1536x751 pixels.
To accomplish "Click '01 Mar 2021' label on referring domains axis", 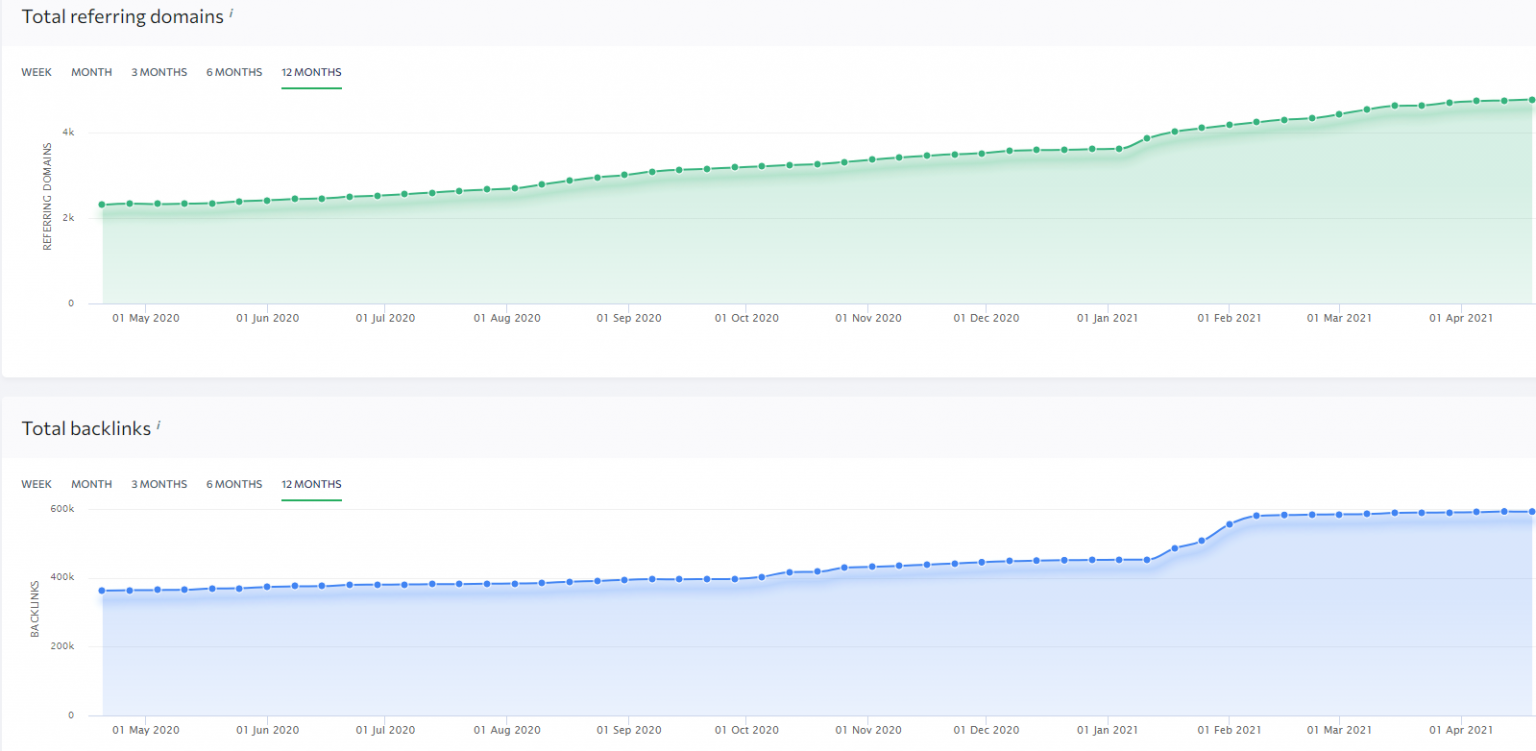I will tap(1339, 318).
